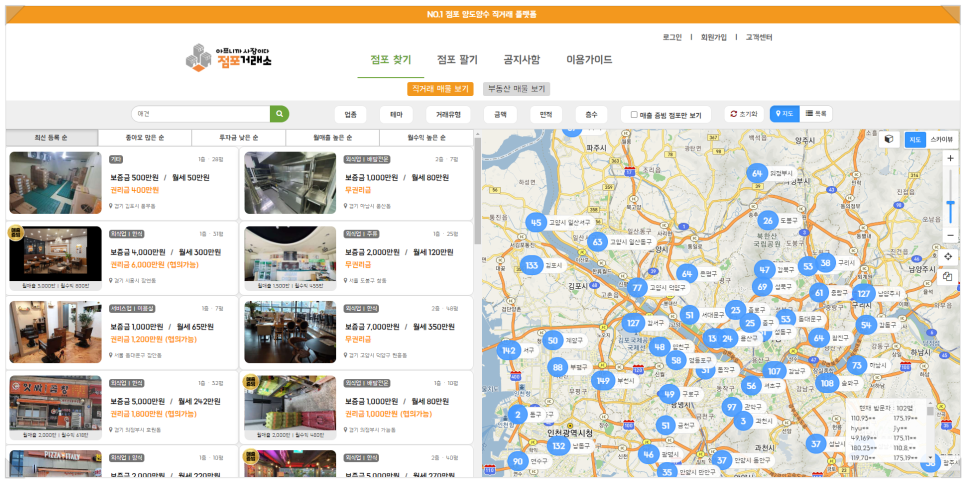Select 스카이뷰 map type
This screenshot has height=483, width=966.
tap(941, 140)
